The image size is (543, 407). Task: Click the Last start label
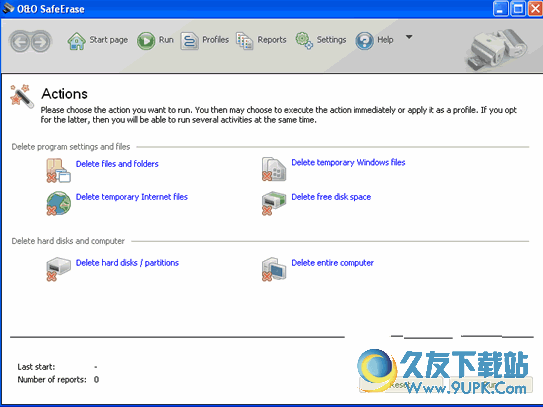tap(36, 367)
